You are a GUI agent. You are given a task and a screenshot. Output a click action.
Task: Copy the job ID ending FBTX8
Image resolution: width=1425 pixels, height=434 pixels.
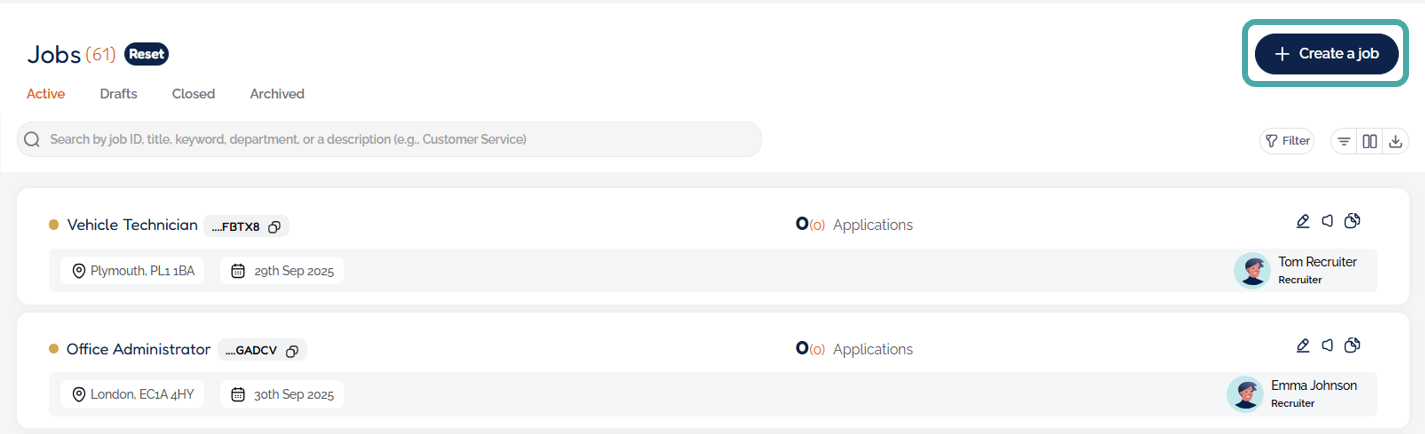274,227
